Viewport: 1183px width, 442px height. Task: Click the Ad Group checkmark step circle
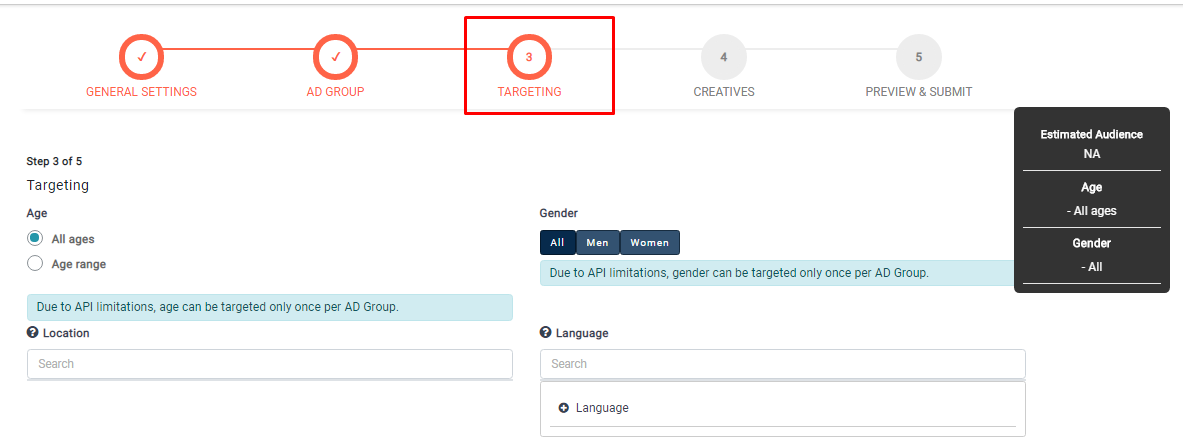pyautogui.click(x=336, y=57)
